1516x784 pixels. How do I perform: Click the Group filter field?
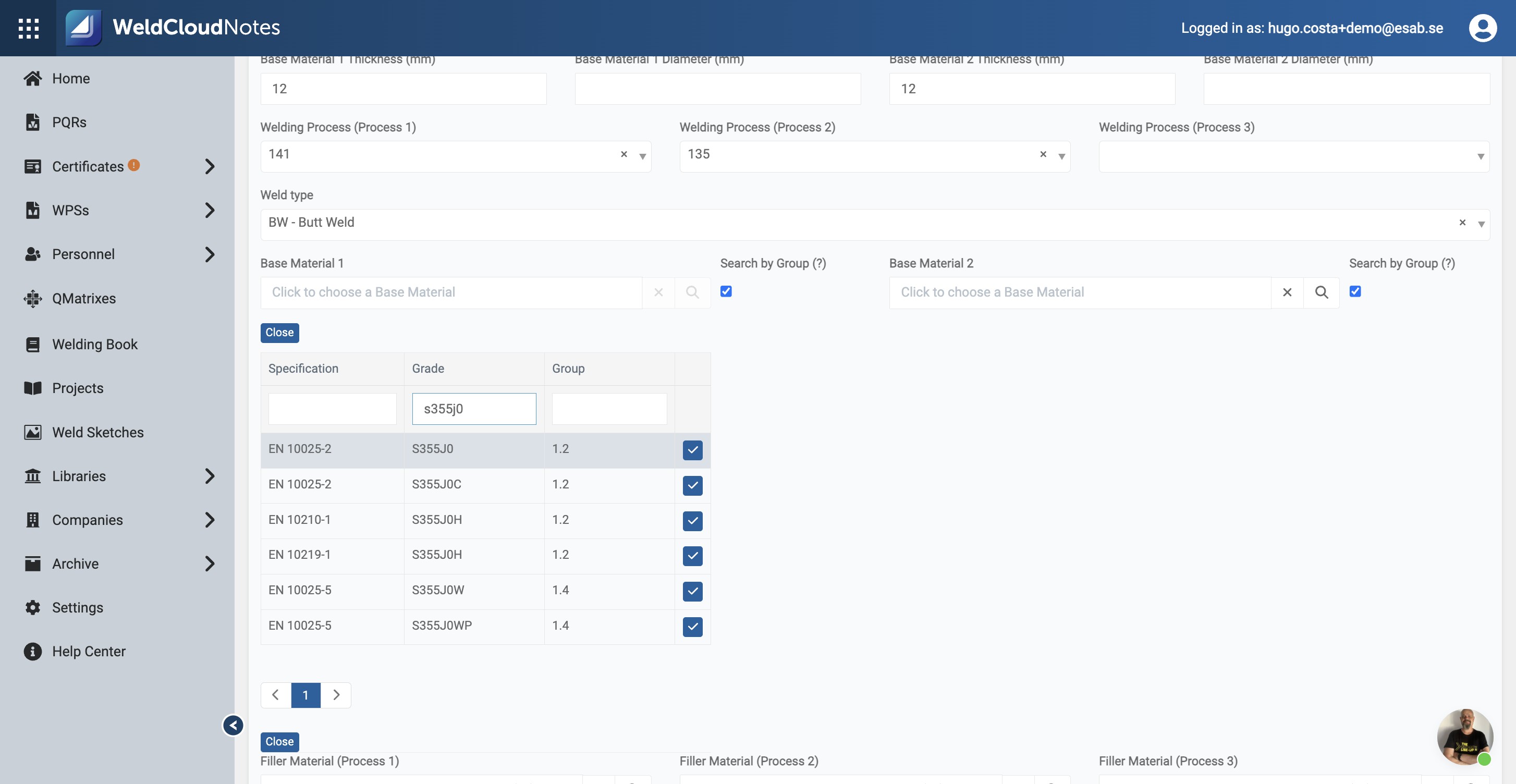609,409
